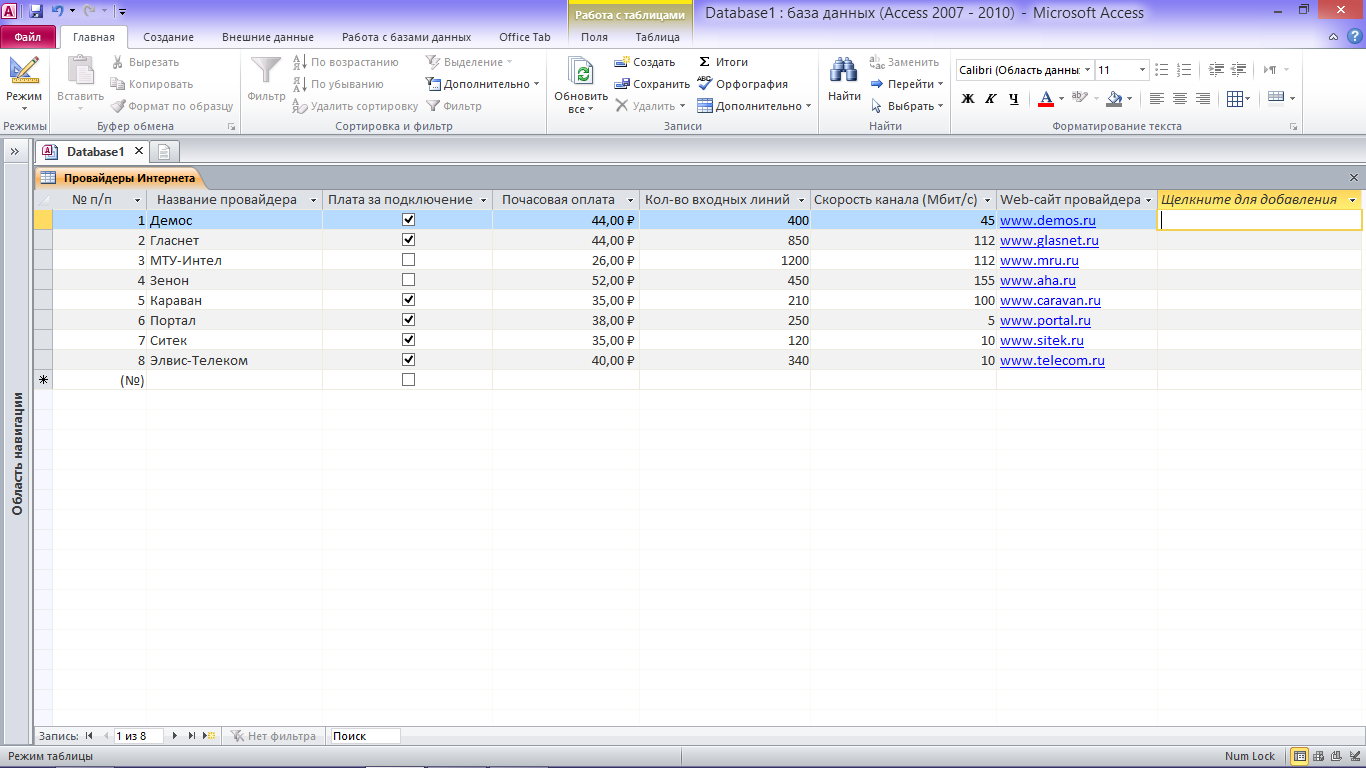Toggle connection fee checkbox for Зенон
Image resolution: width=1366 pixels, height=768 pixels.
click(x=408, y=279)
